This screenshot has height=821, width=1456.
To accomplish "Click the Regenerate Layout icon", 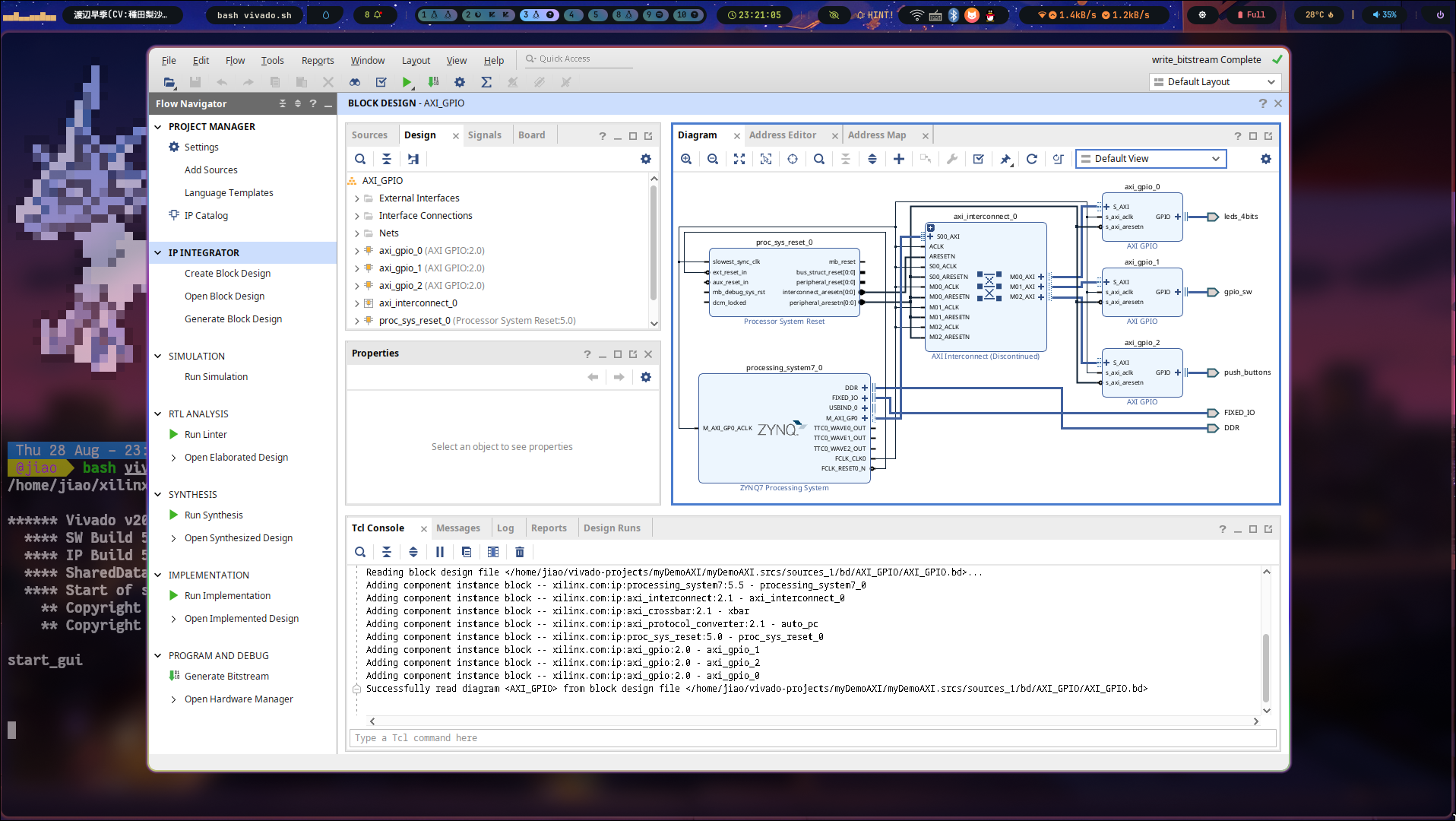I will tap(1031, 159).
